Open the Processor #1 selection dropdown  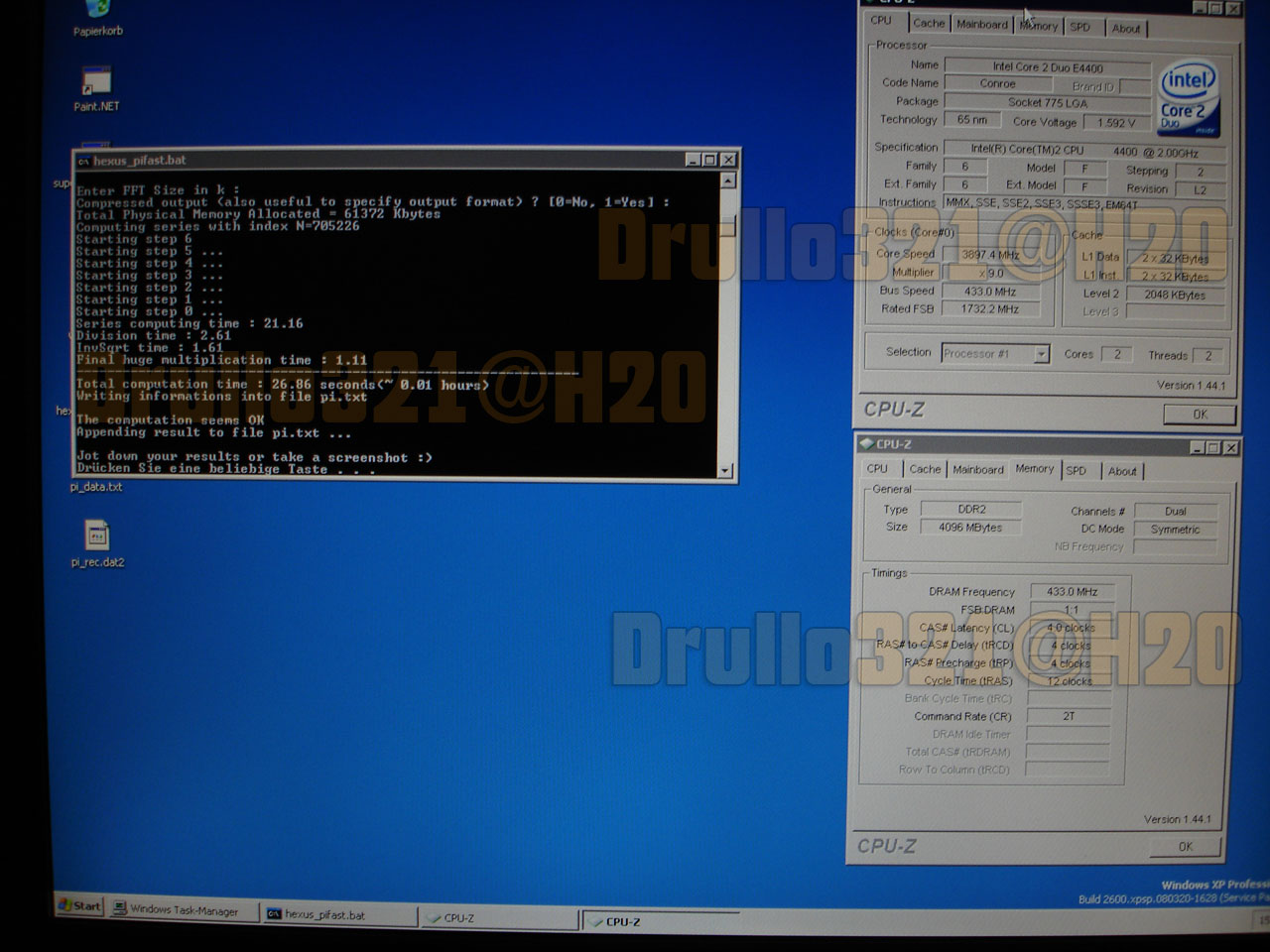(1041, 354)
